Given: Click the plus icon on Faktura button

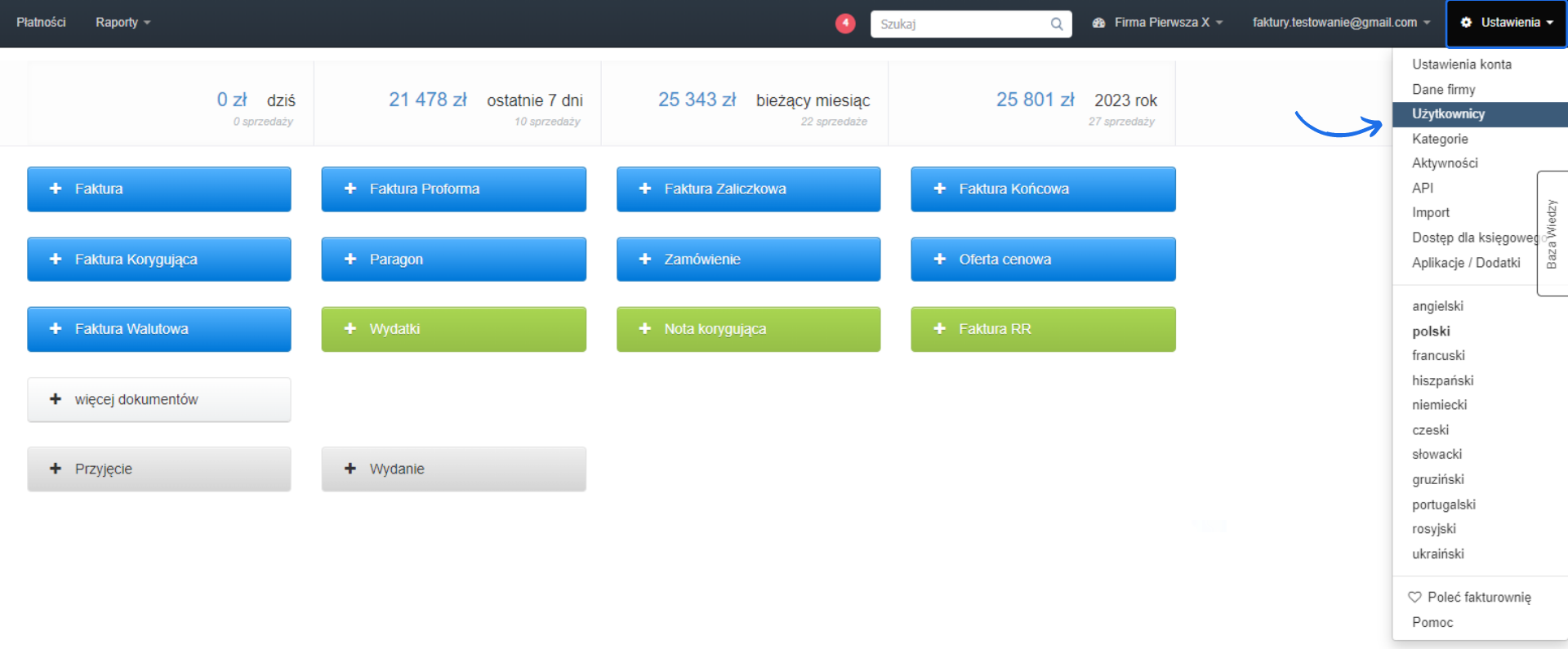Looking at the screenshot, I should (56, 189).
